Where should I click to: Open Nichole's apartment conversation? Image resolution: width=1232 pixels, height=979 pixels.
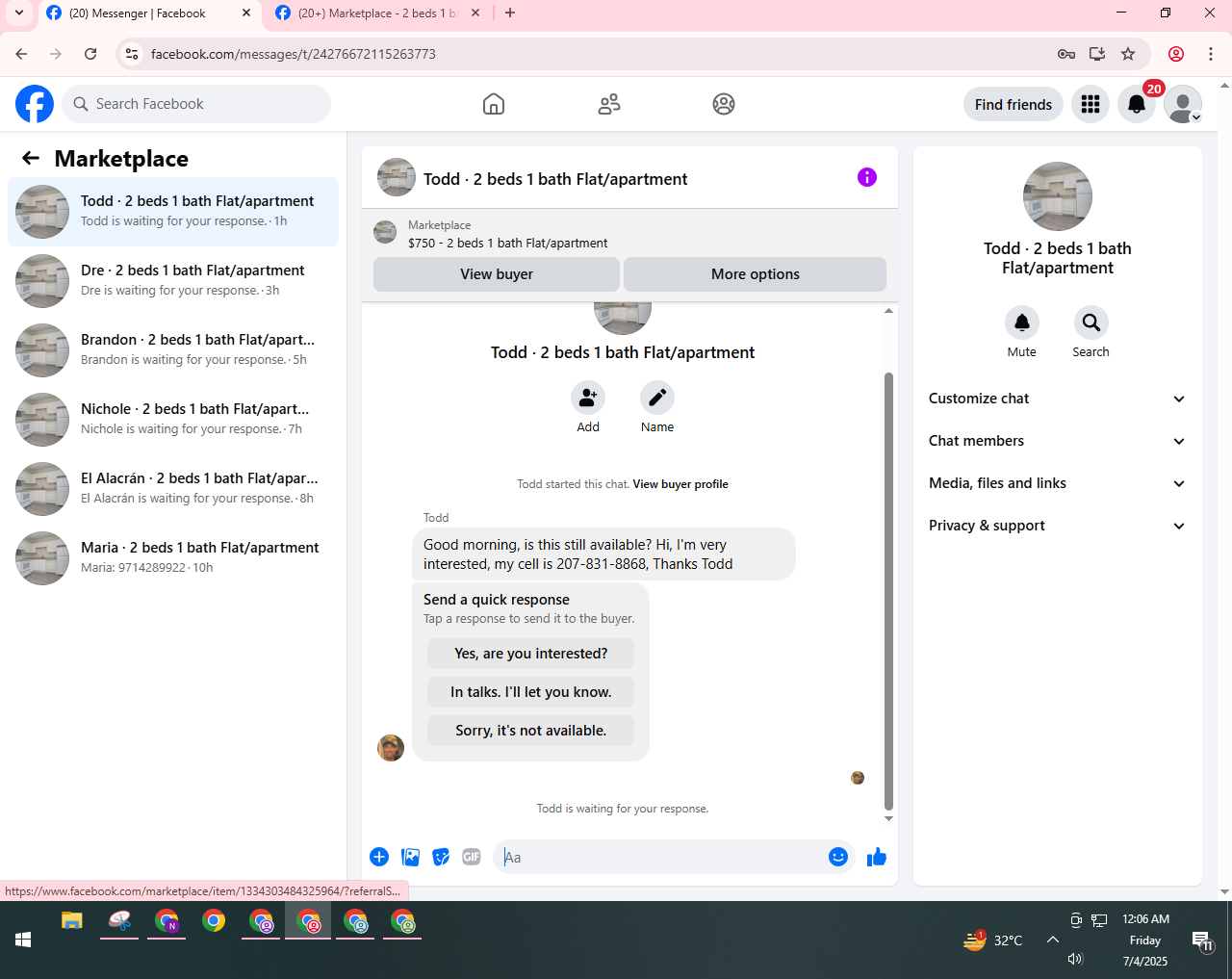[173, 420]
